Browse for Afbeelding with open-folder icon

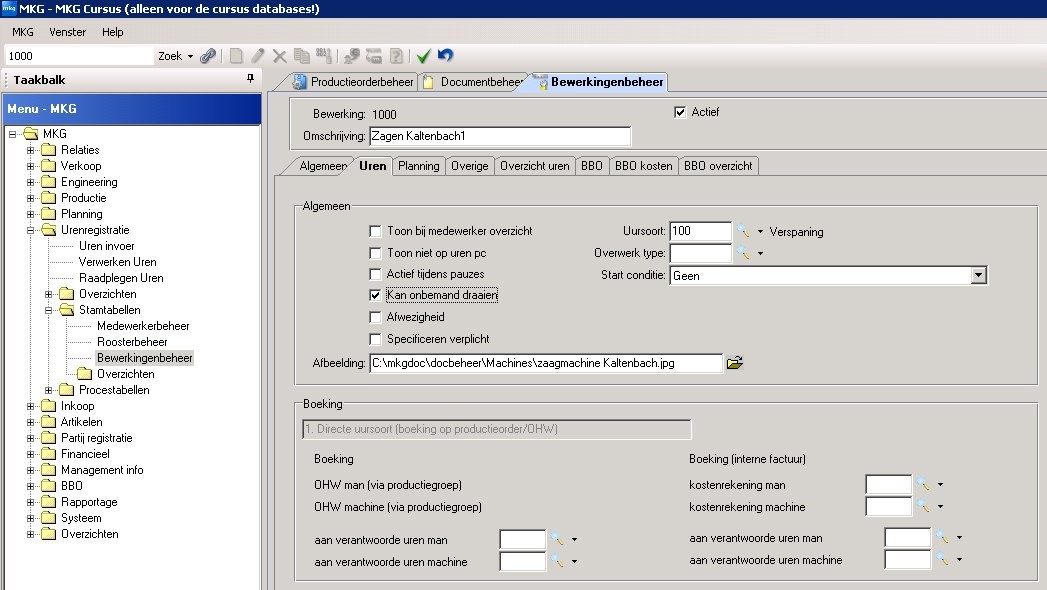[x=735, y=363]
